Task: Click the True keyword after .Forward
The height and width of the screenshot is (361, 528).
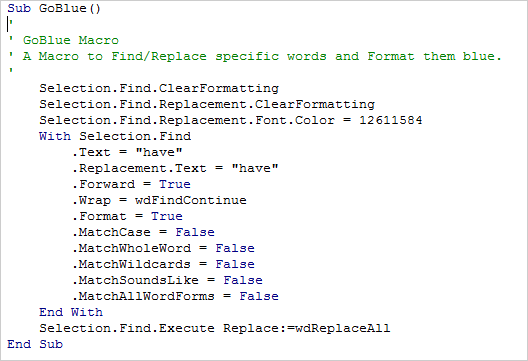Action: pos(175,184)
